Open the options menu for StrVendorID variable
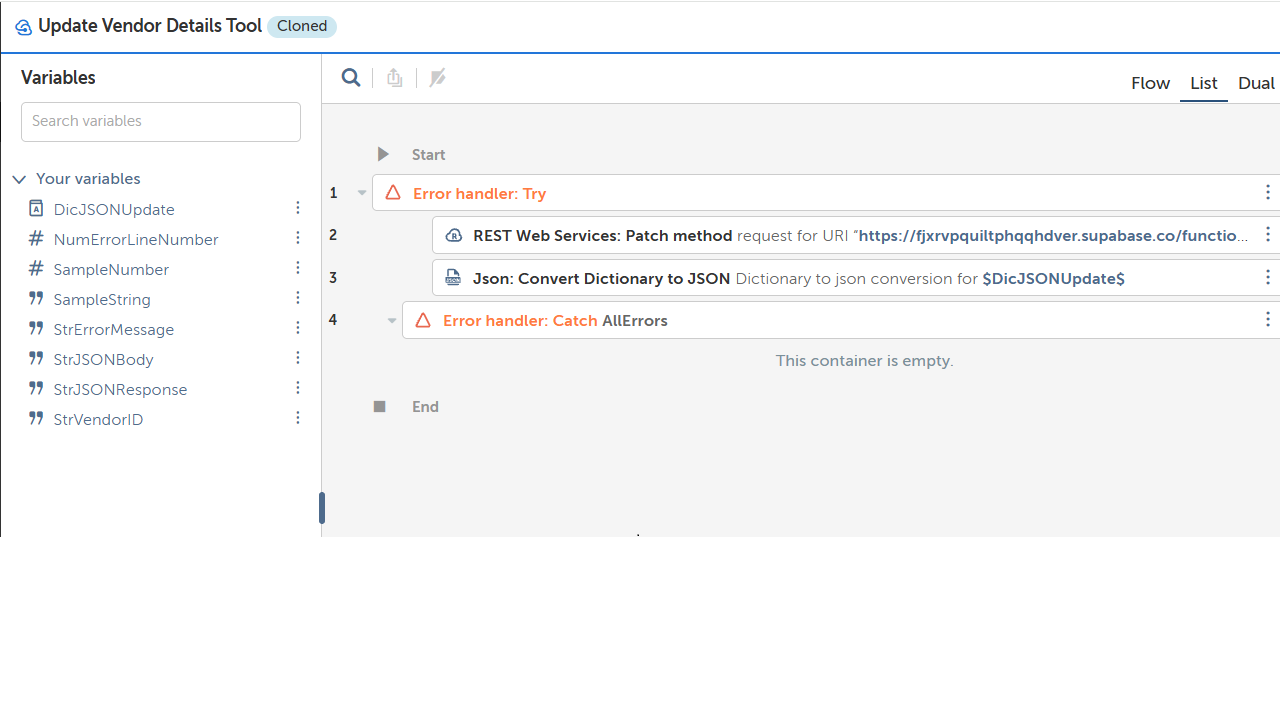The width and height of the screenshot is (1280, 720). point(298,419)
